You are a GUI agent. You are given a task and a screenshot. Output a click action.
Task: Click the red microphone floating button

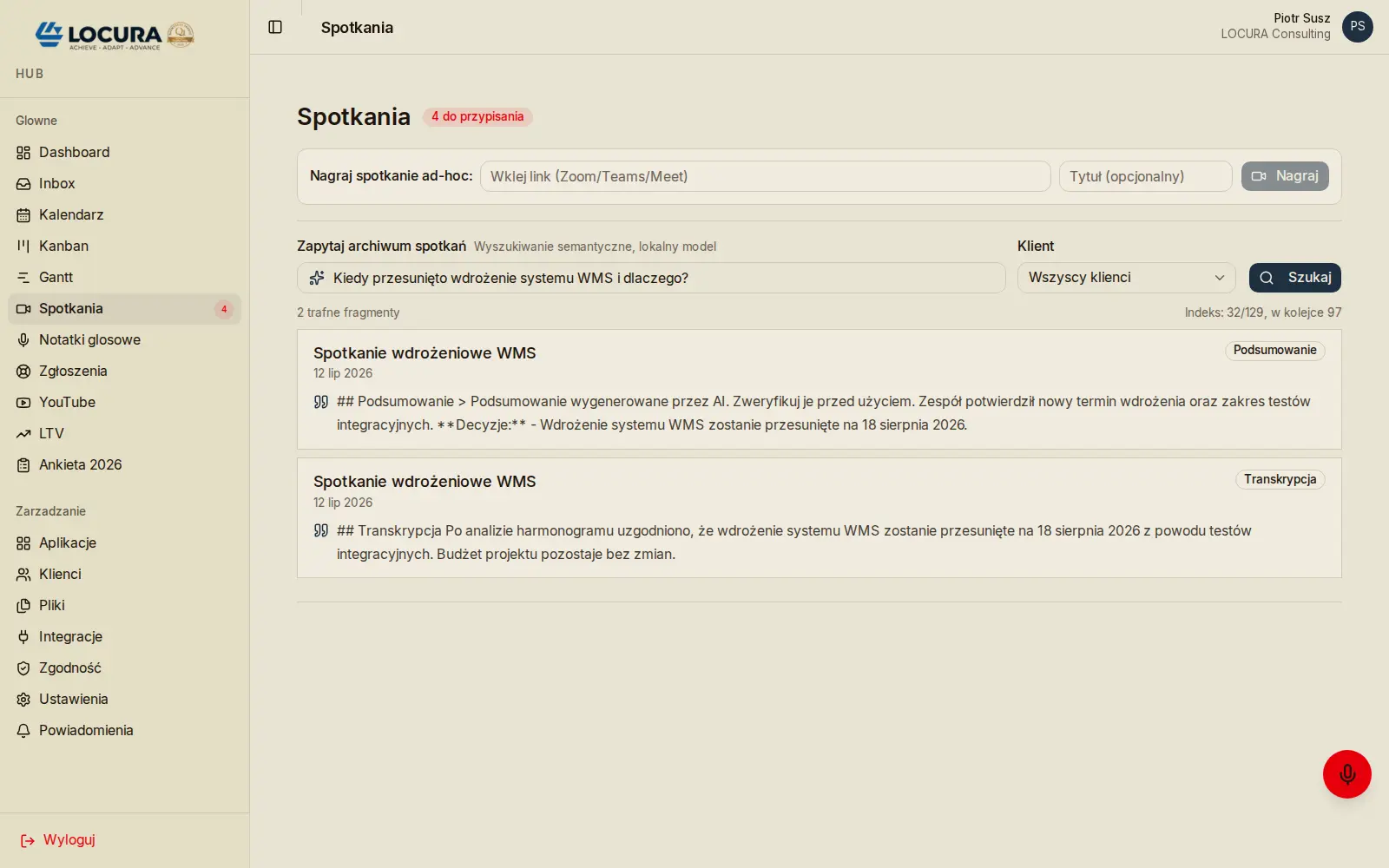pyautogui.click(x=1346, y=774)
